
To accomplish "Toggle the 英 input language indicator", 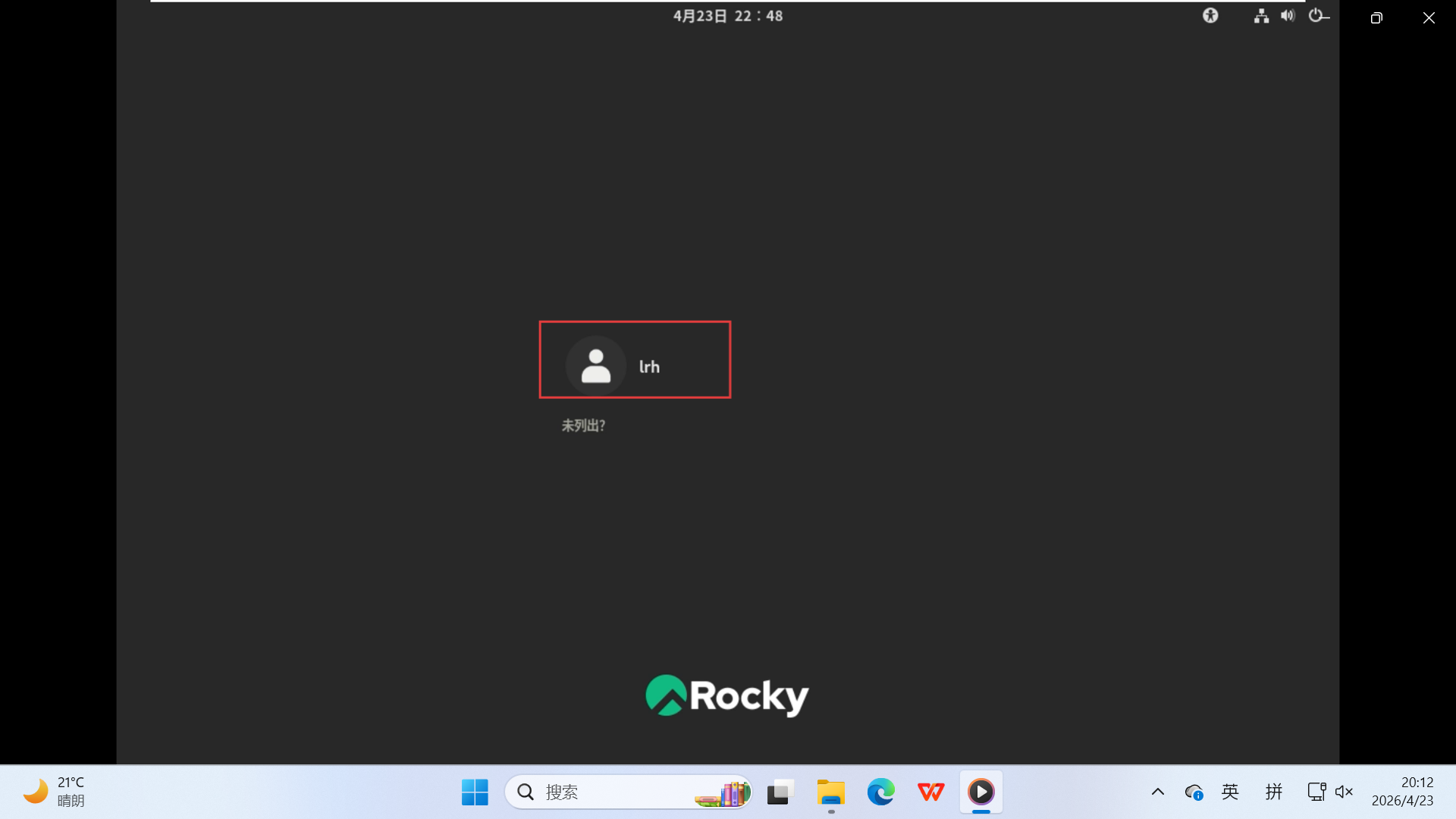I will tap(1230, 792).
